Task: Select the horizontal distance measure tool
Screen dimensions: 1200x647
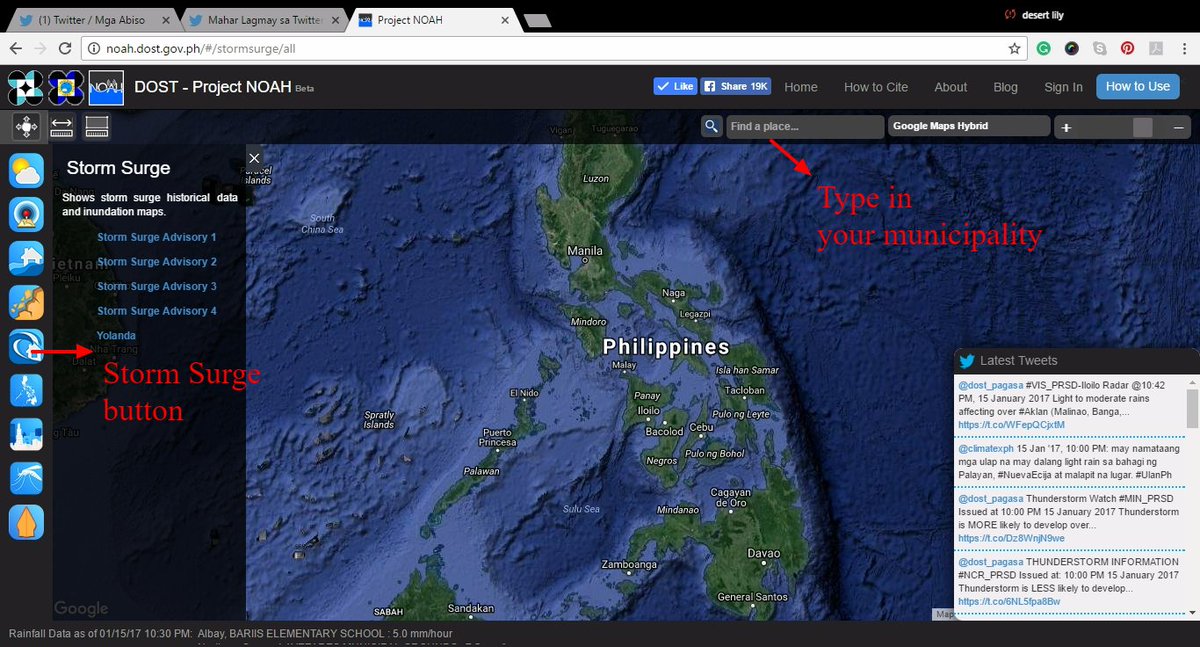Action: tap(62, 126)
